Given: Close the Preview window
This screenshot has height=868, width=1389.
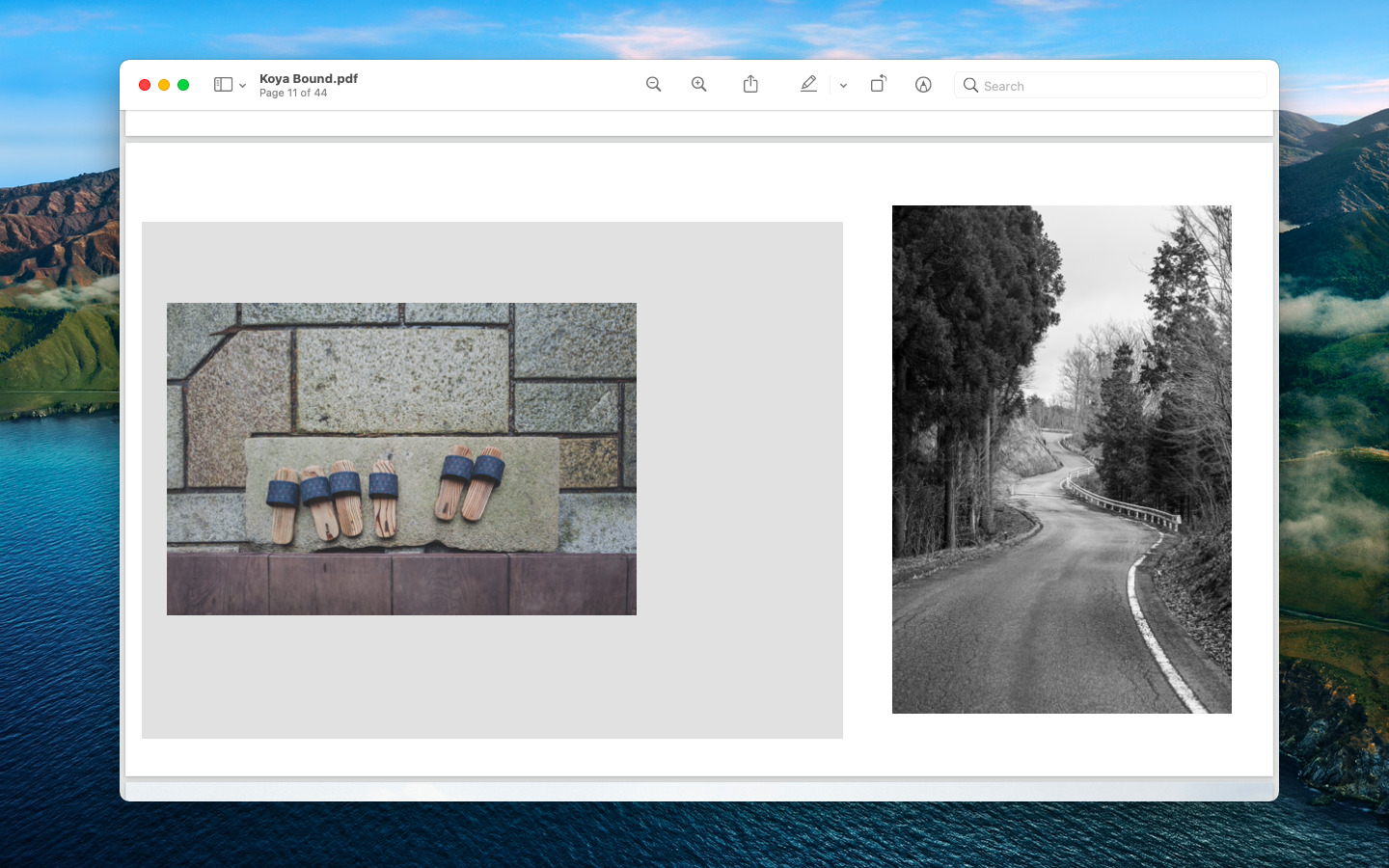Looking at the screenshot, I should (145, 85).
